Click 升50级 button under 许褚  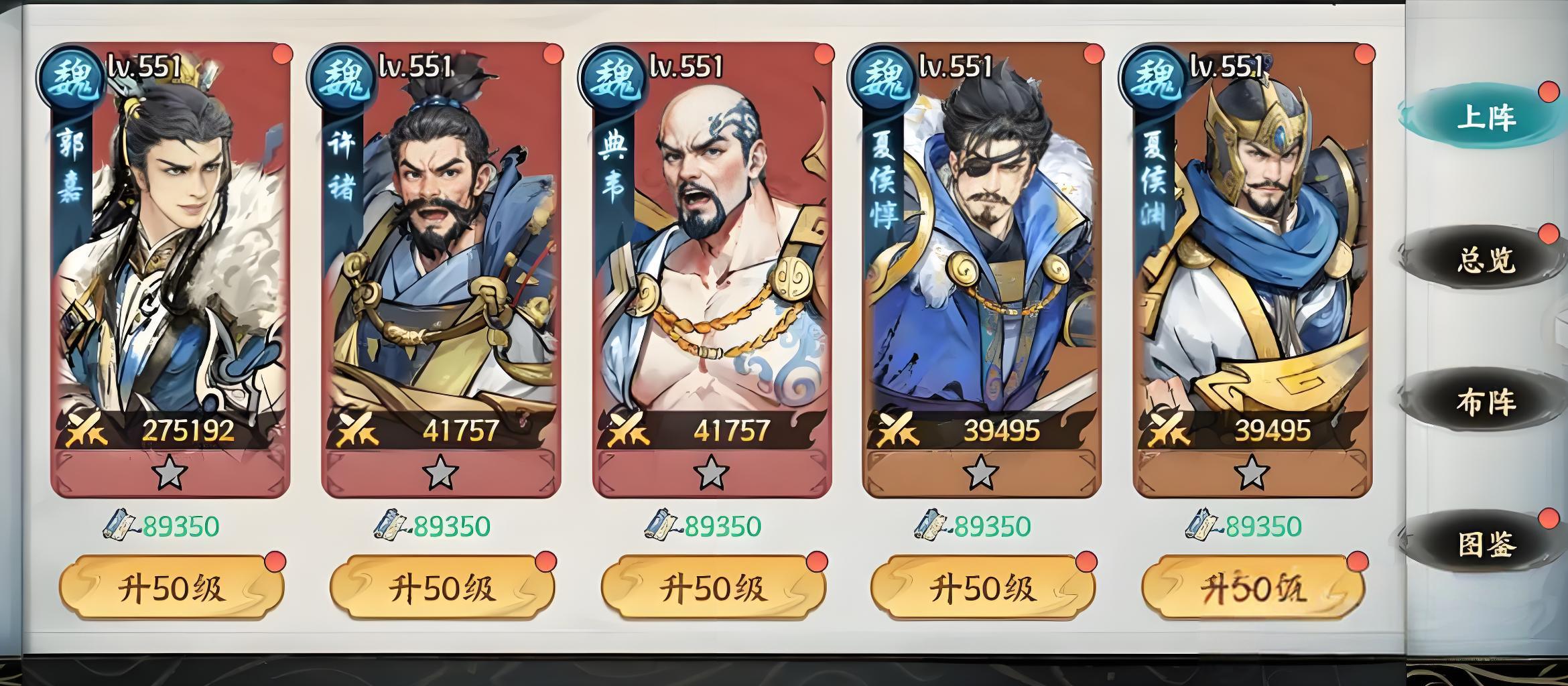(442, 588)
